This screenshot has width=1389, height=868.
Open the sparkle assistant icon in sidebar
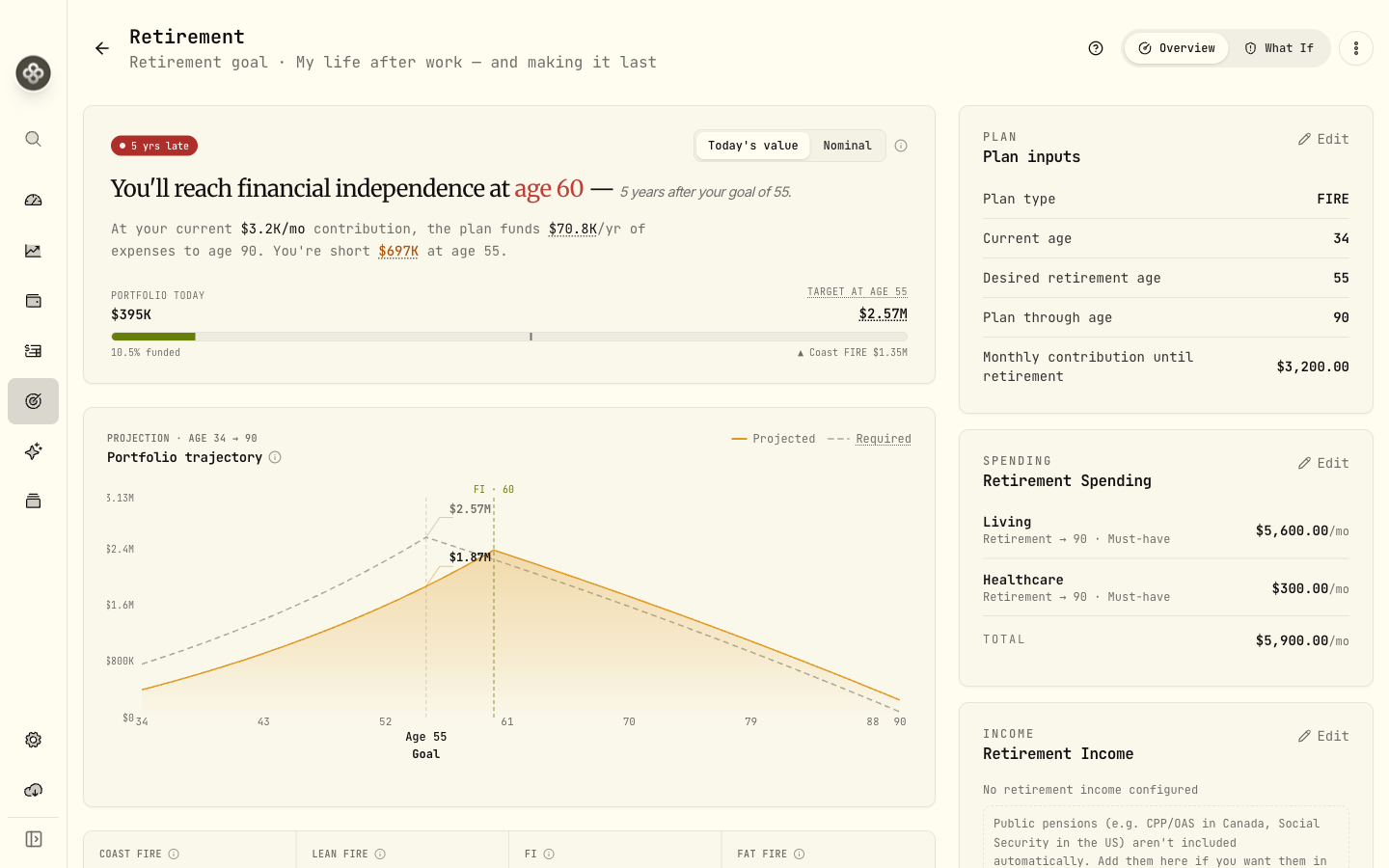pyautogui.click(x=33, y=451)
